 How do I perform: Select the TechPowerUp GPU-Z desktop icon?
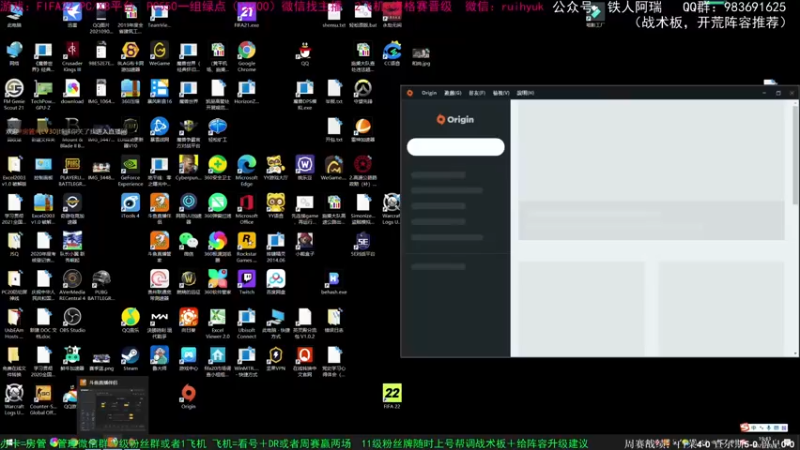43,94
